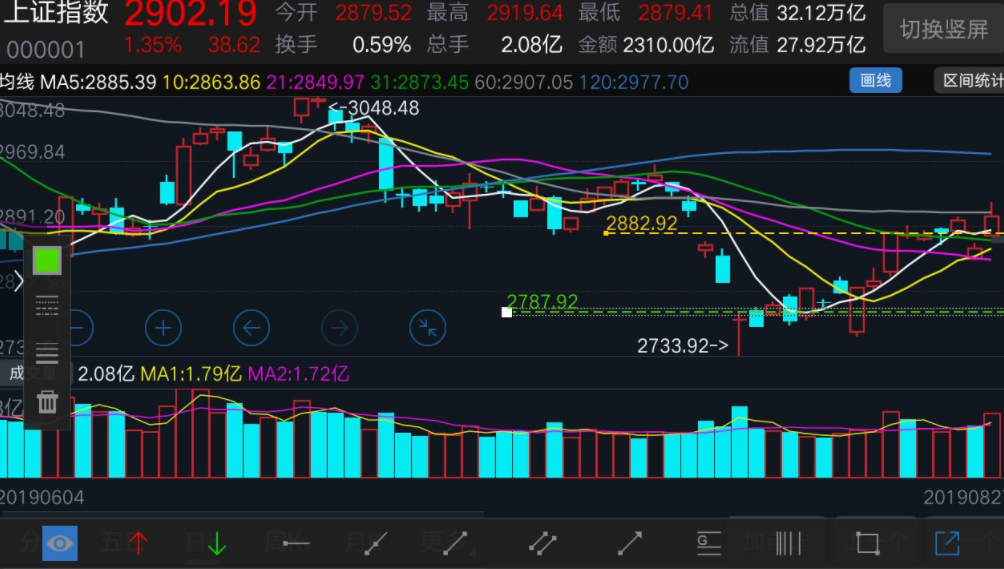The image size is (1004, 569).
Task: Click the MA1:1.79亿 volume label
Action: click(x=191, y=374)
